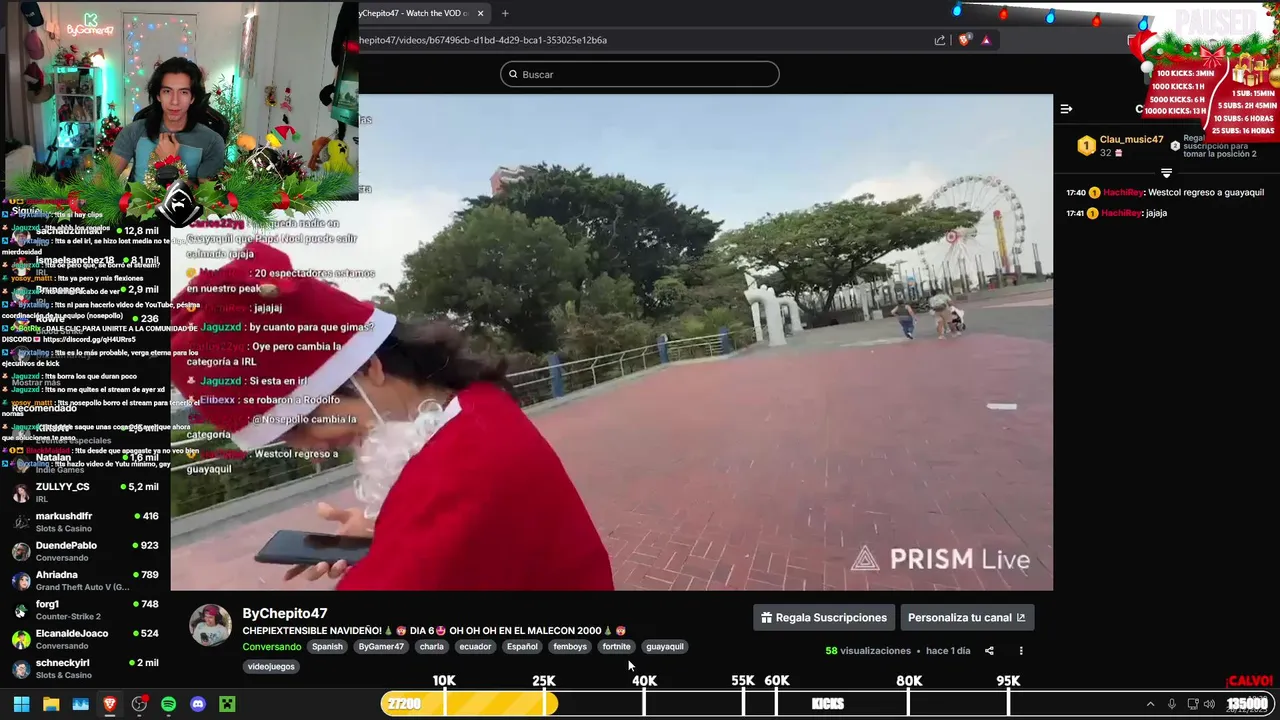Viewport: 1280px width, 720px height.
Task: Click the Español tag
Action: coord(522,647)
